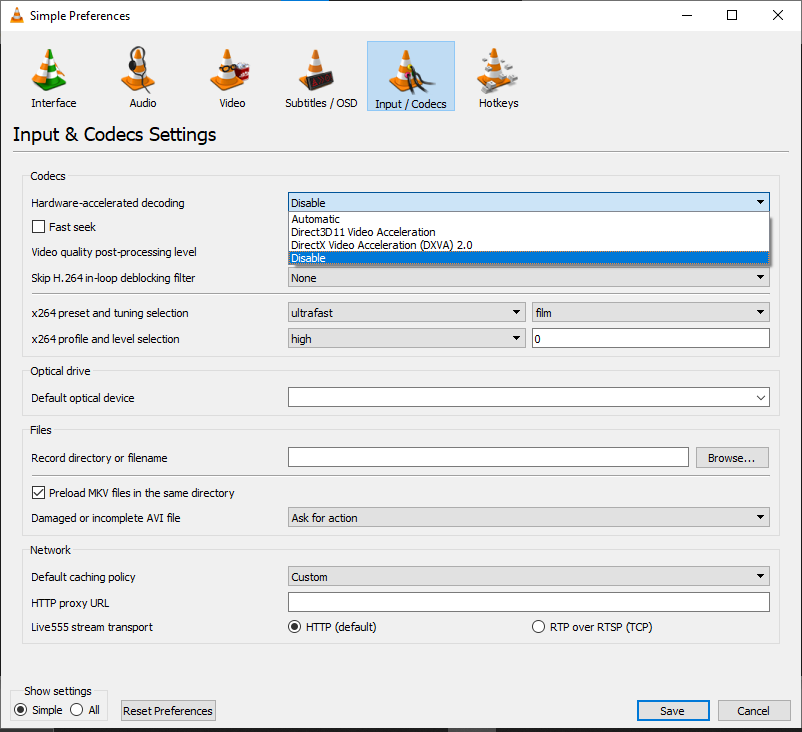The width and height of the screenshot is (802, 732).
Task: Click the VLC cone icon in title bar
Action: [17, 15]
